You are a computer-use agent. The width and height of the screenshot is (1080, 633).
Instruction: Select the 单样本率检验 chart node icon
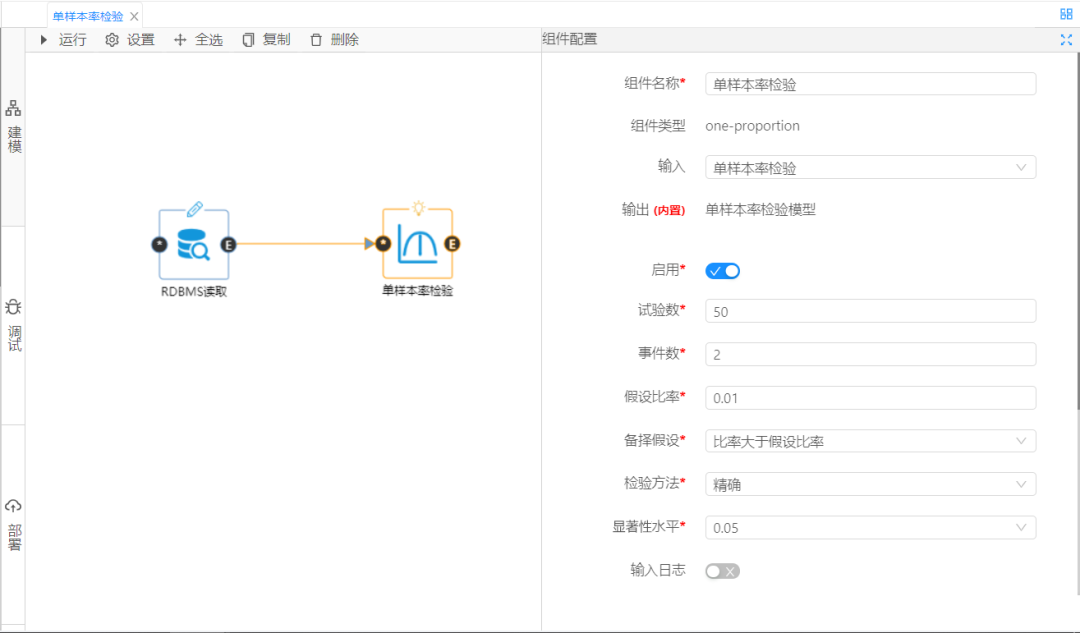coord(417,244)
